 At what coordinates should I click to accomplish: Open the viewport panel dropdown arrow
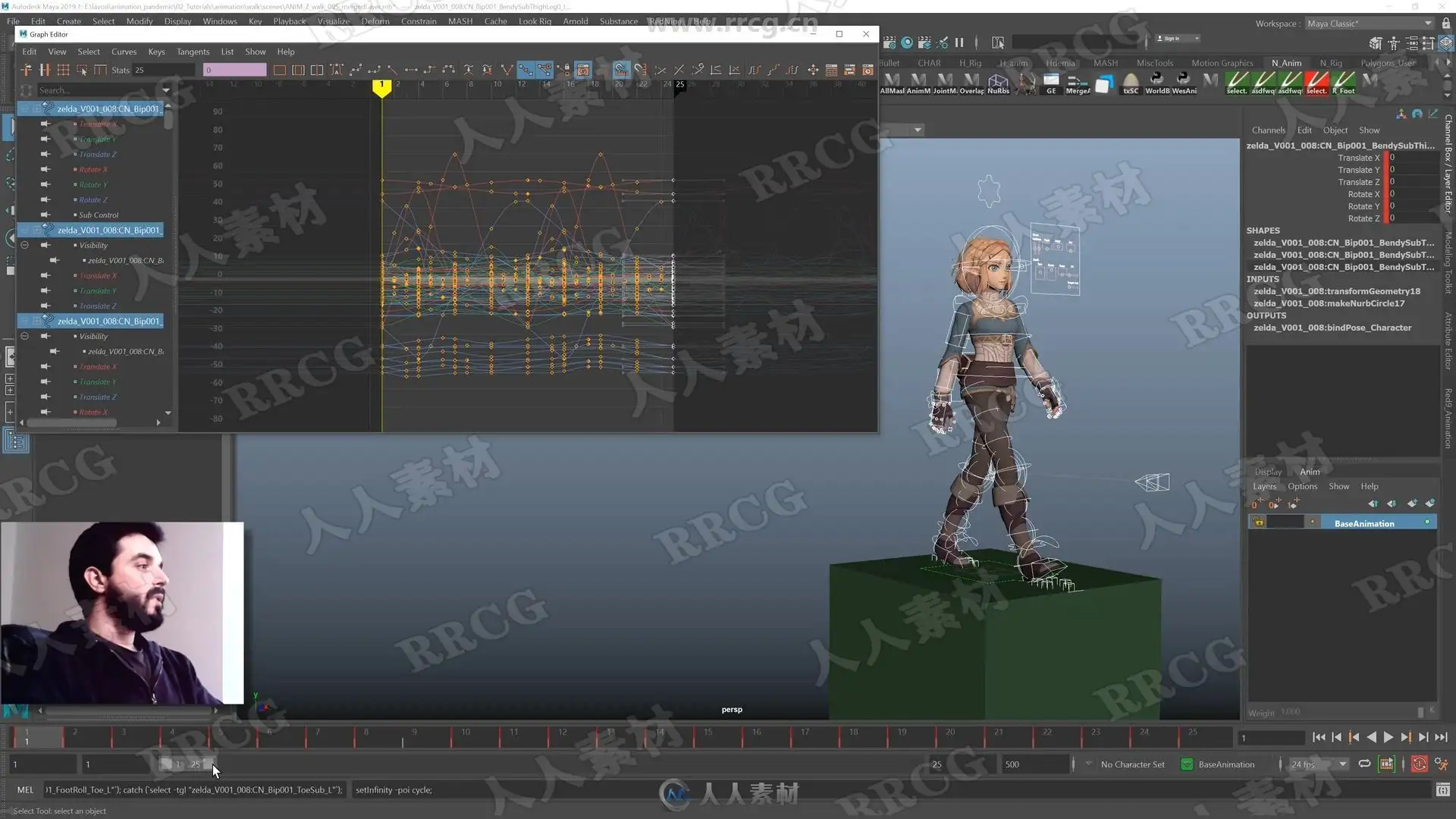pyautogui.click(x=918, y=130)
